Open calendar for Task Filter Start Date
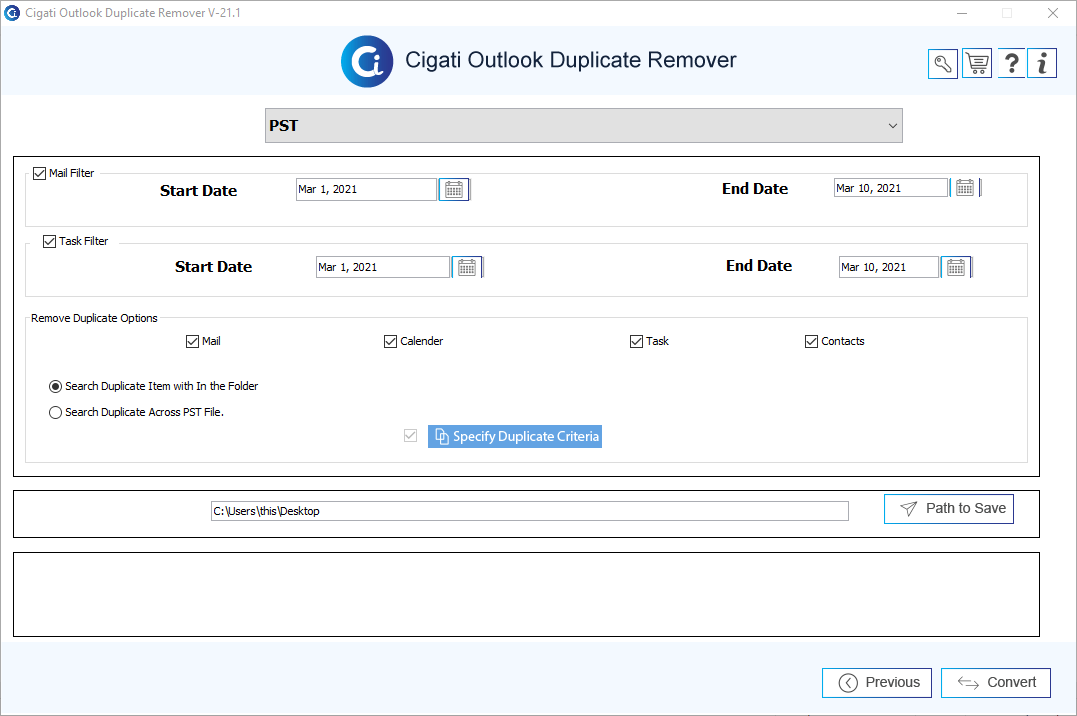 (467, 267)
